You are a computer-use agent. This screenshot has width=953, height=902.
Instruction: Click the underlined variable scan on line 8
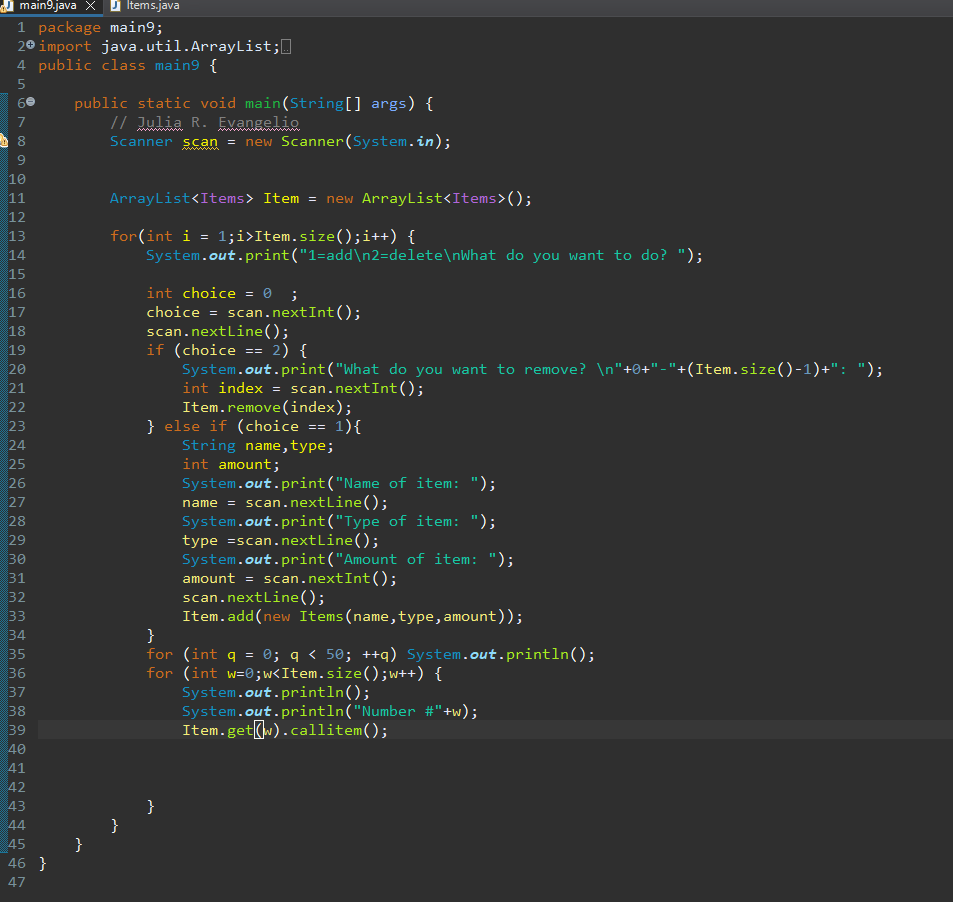(199, 141)
